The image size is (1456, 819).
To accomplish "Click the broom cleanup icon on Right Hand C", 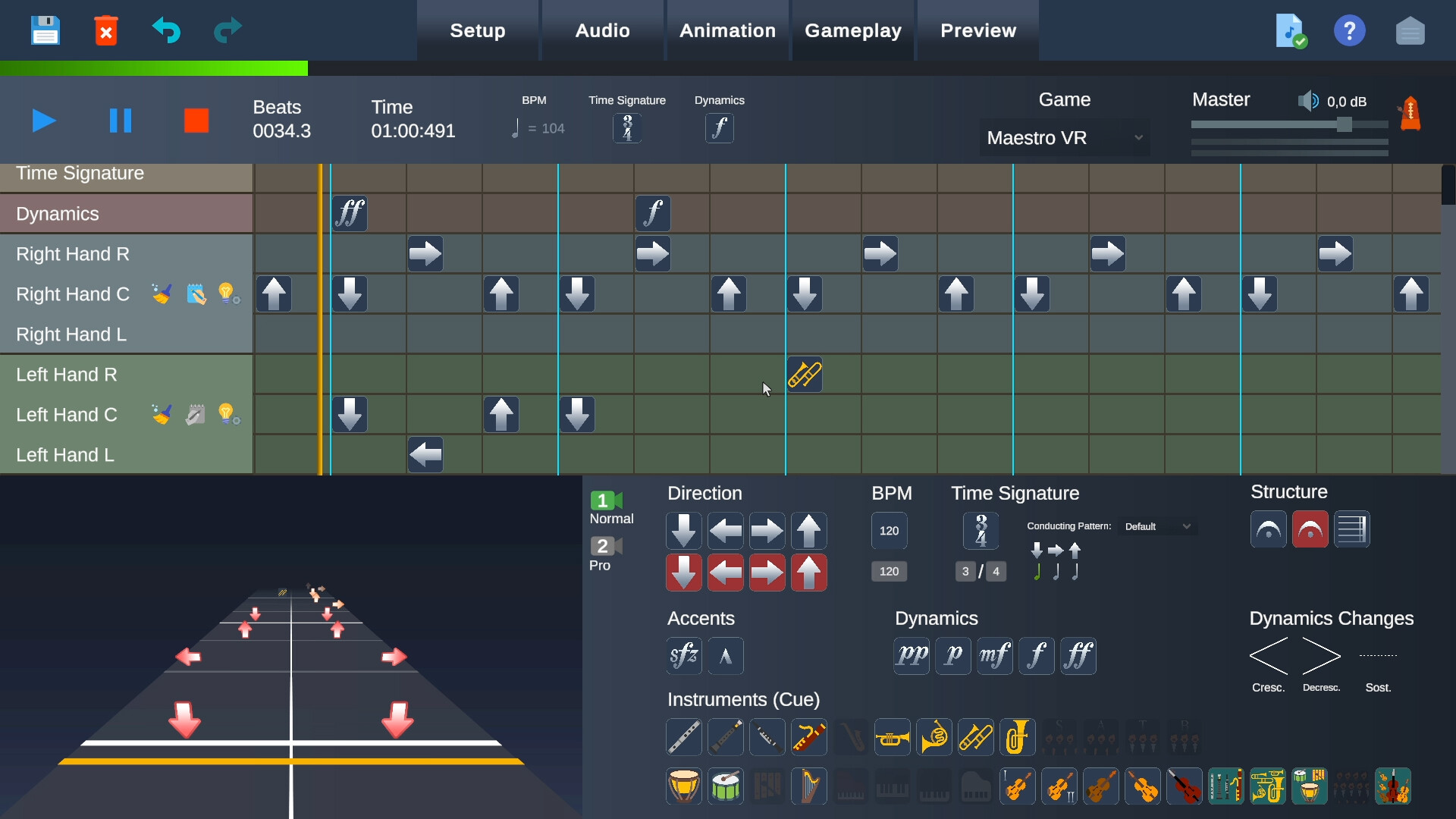I will 162,293.
